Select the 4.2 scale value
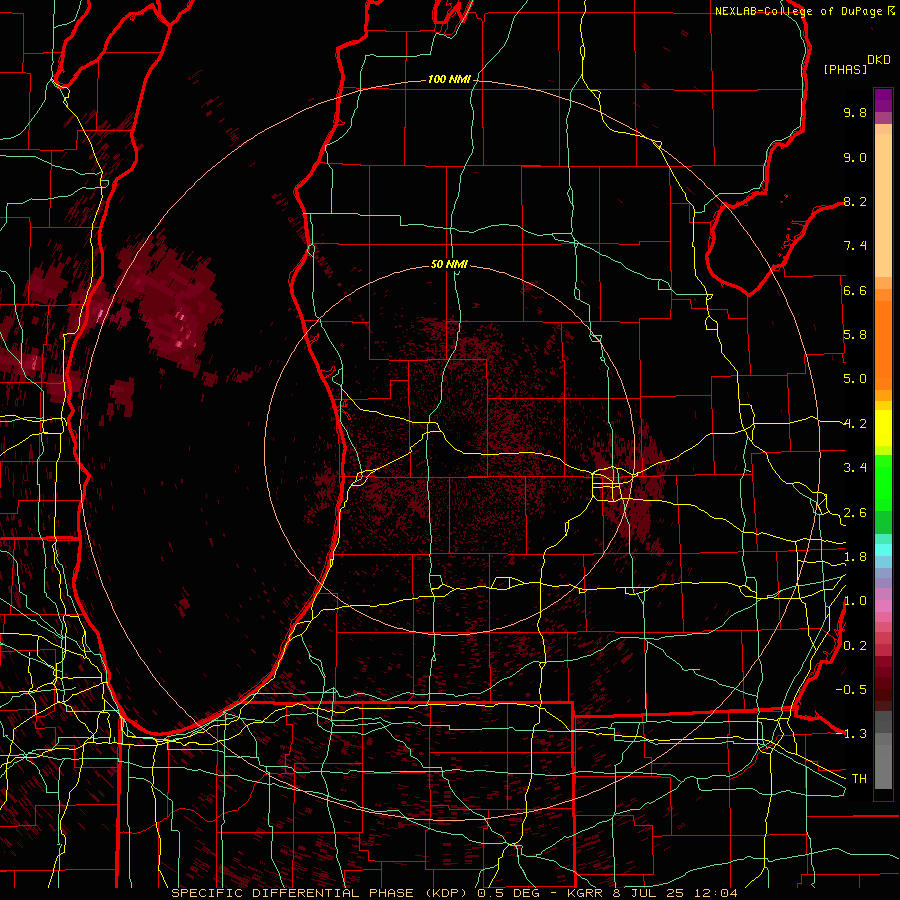Screen dimensions: 900x900 855,424
